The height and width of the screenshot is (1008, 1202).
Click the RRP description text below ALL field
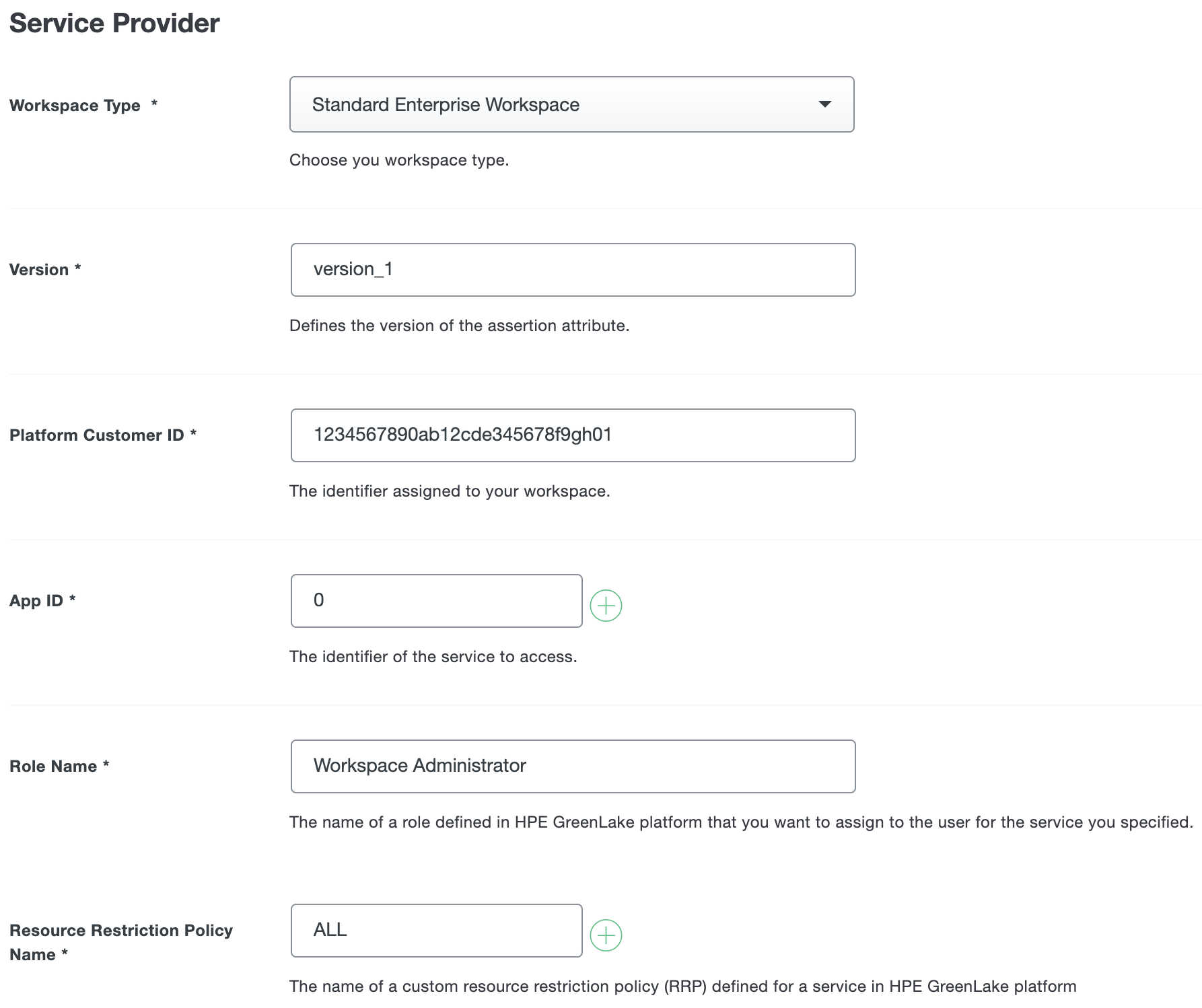click(683, 986)
